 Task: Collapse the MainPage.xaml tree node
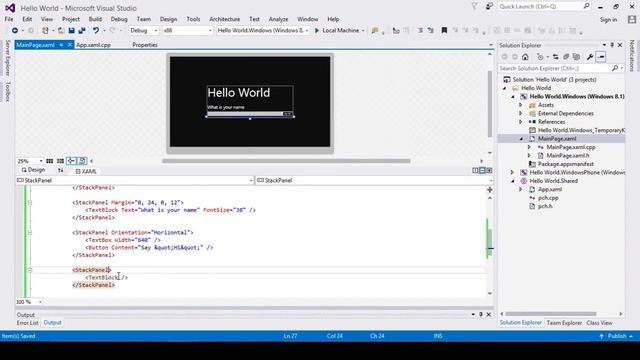click(x=521, y=139)
